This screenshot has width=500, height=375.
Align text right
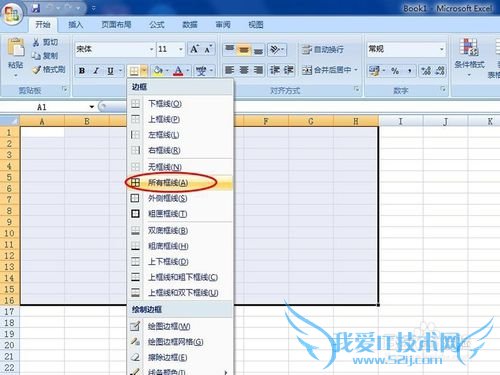click(x=258, y=70)
